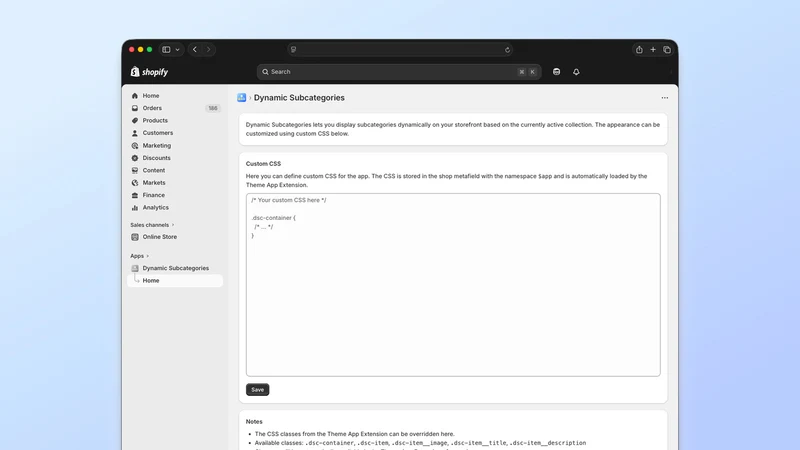Open the three-dots more actions menu
800x450 pixels.
pos(665,97)
